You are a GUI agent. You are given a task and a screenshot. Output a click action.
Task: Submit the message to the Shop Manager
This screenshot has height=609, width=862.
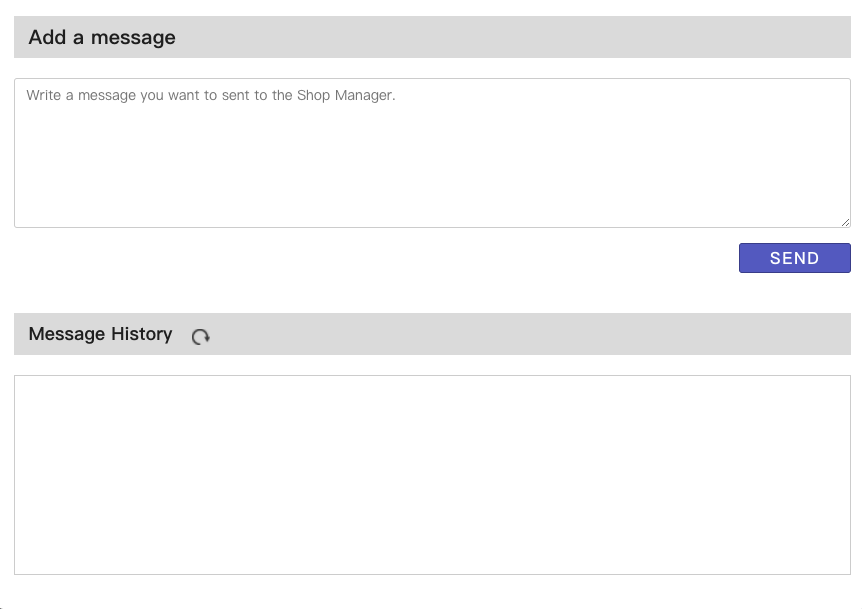tap(794, 258)
